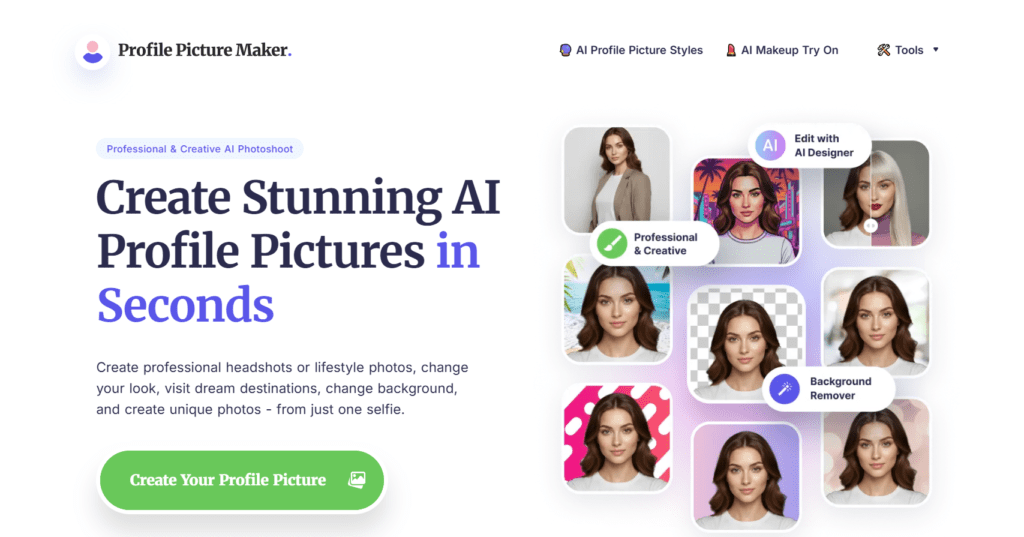Click the mask icon beside AI Profile Picture Styles
The height and width of the screenshot is (537, 1024).
tap(566, 50)
